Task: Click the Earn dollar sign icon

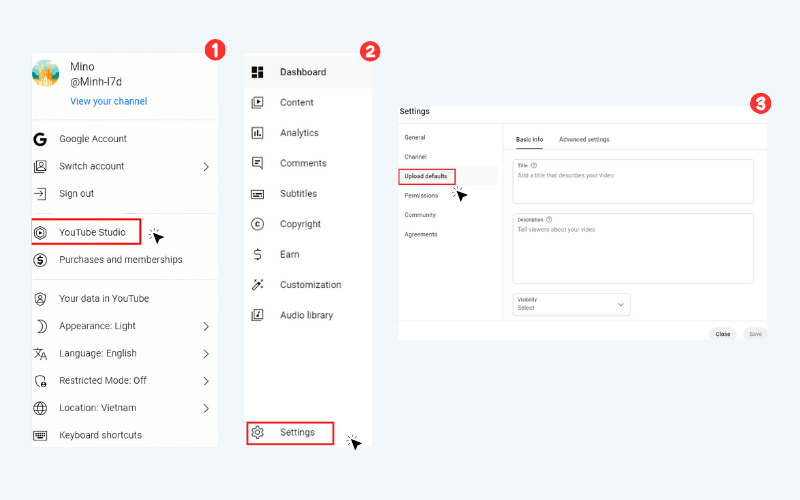Action: click(x=258, y=255)
